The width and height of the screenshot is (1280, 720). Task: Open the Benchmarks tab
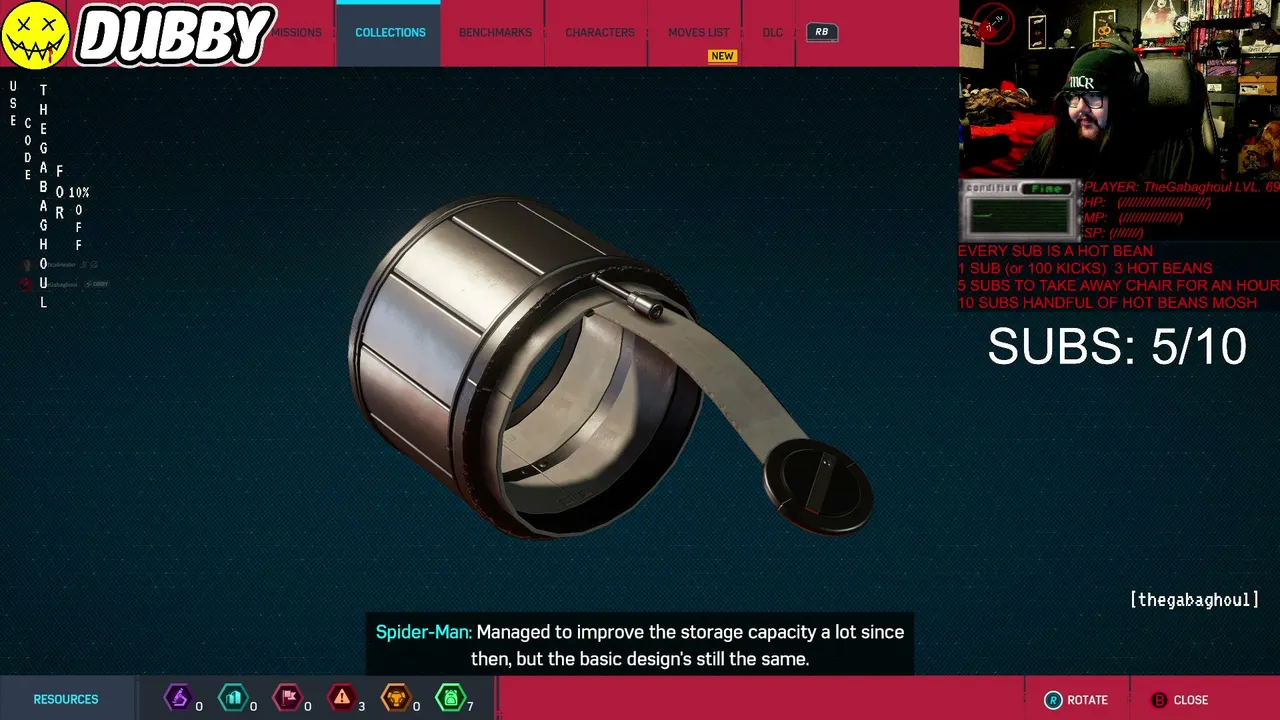[x=495, y=32]
